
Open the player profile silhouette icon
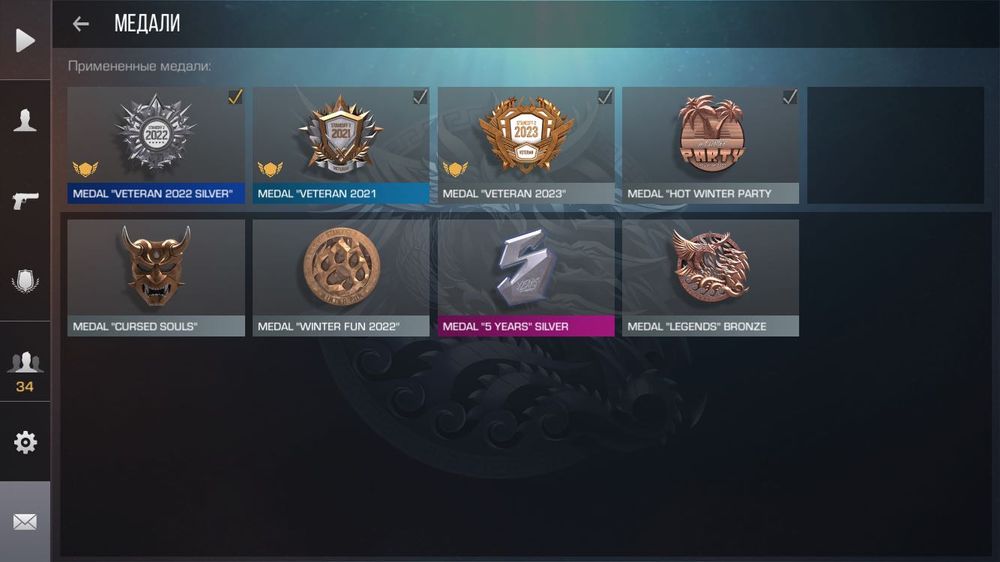pos(25,120)
